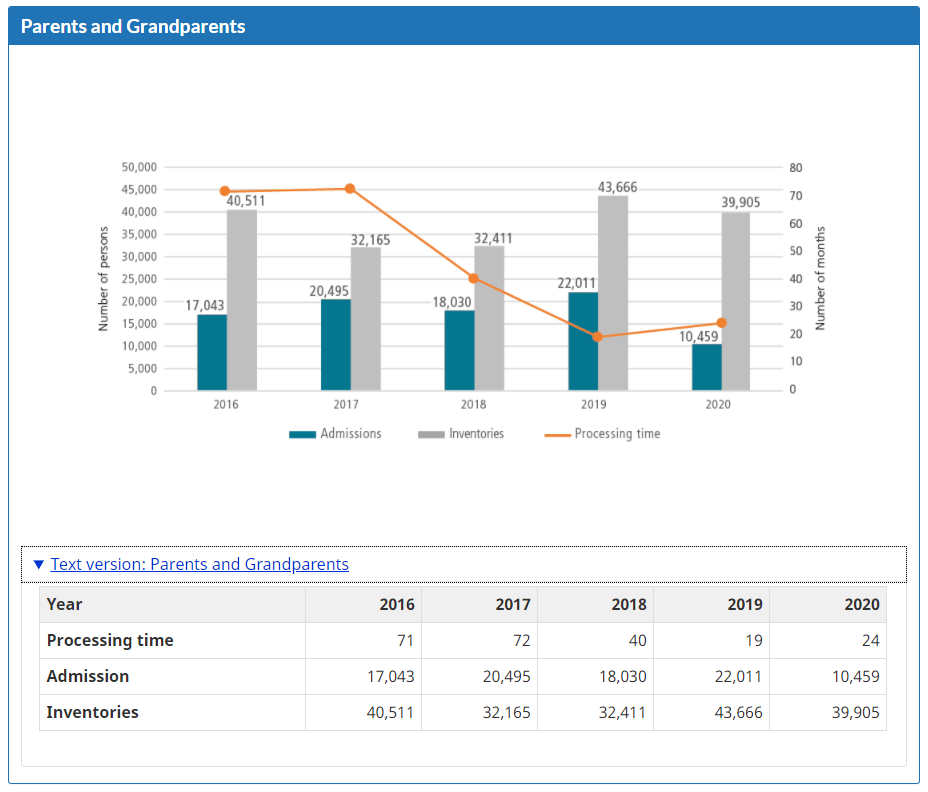
Task: Select the 2016 orange processing time data point
Action: 225,191
